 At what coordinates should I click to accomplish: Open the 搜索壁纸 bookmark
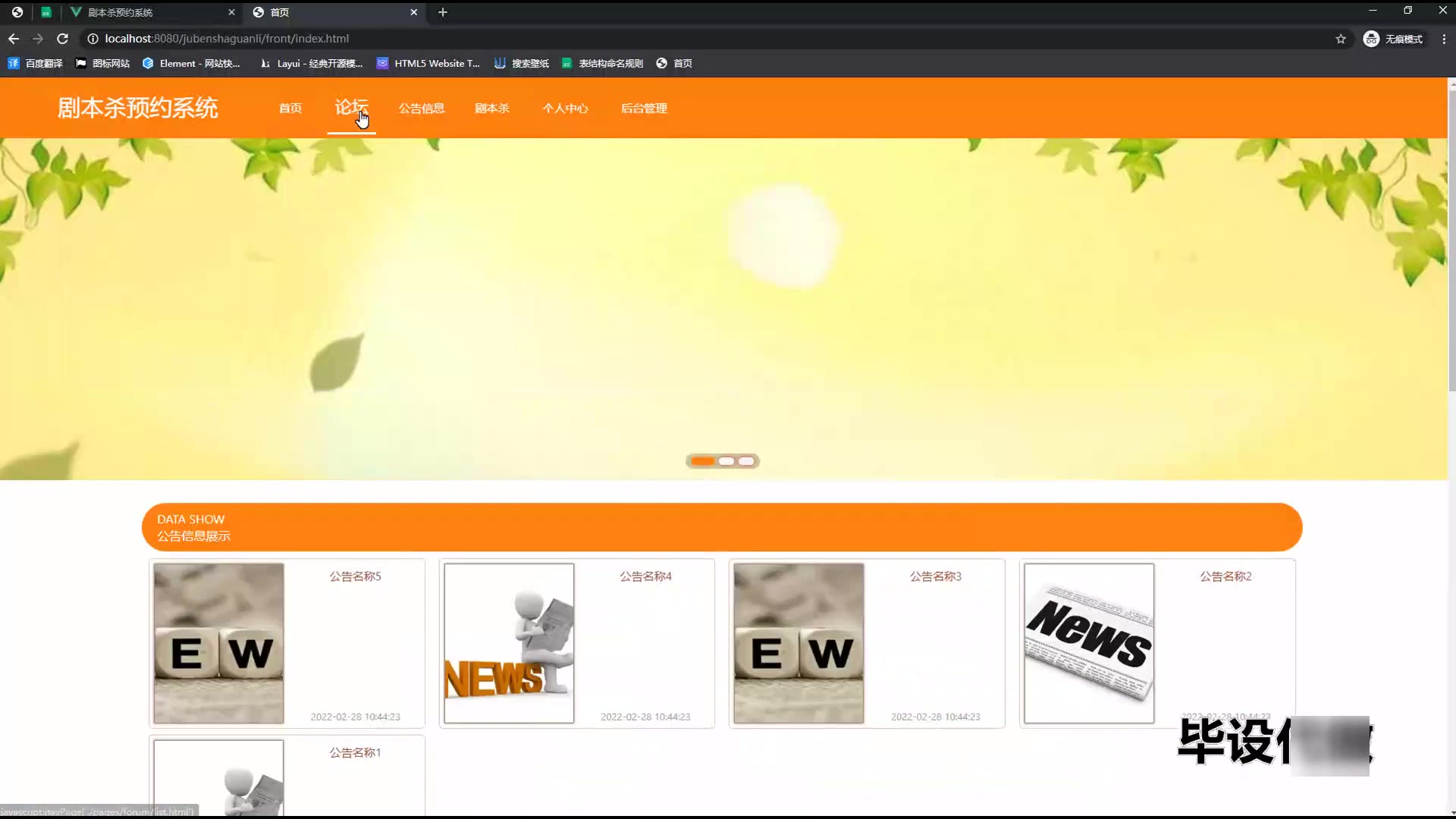pyautogui.click(x=522, y=64)
